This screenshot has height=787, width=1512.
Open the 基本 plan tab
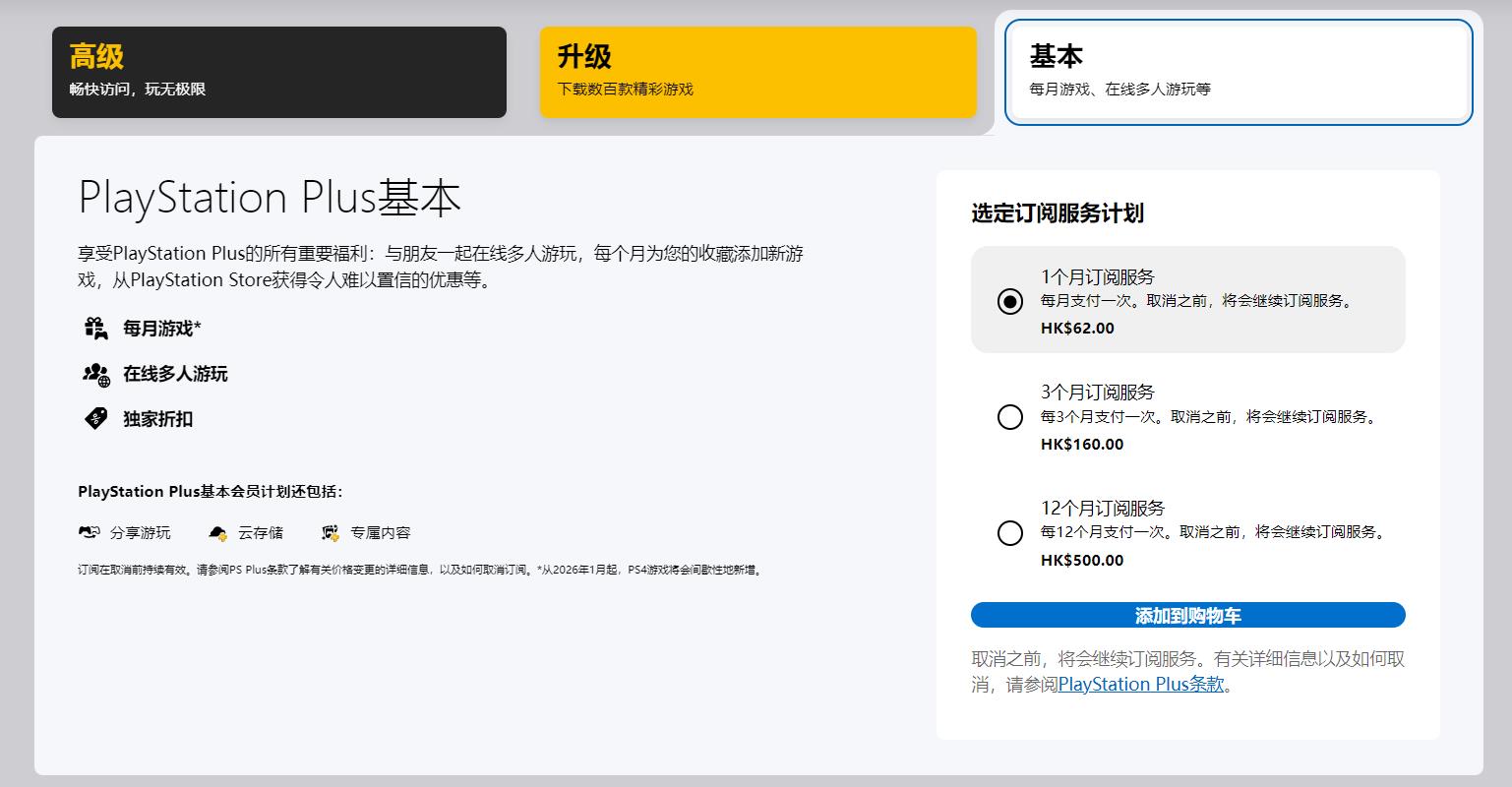(1238, 72)
